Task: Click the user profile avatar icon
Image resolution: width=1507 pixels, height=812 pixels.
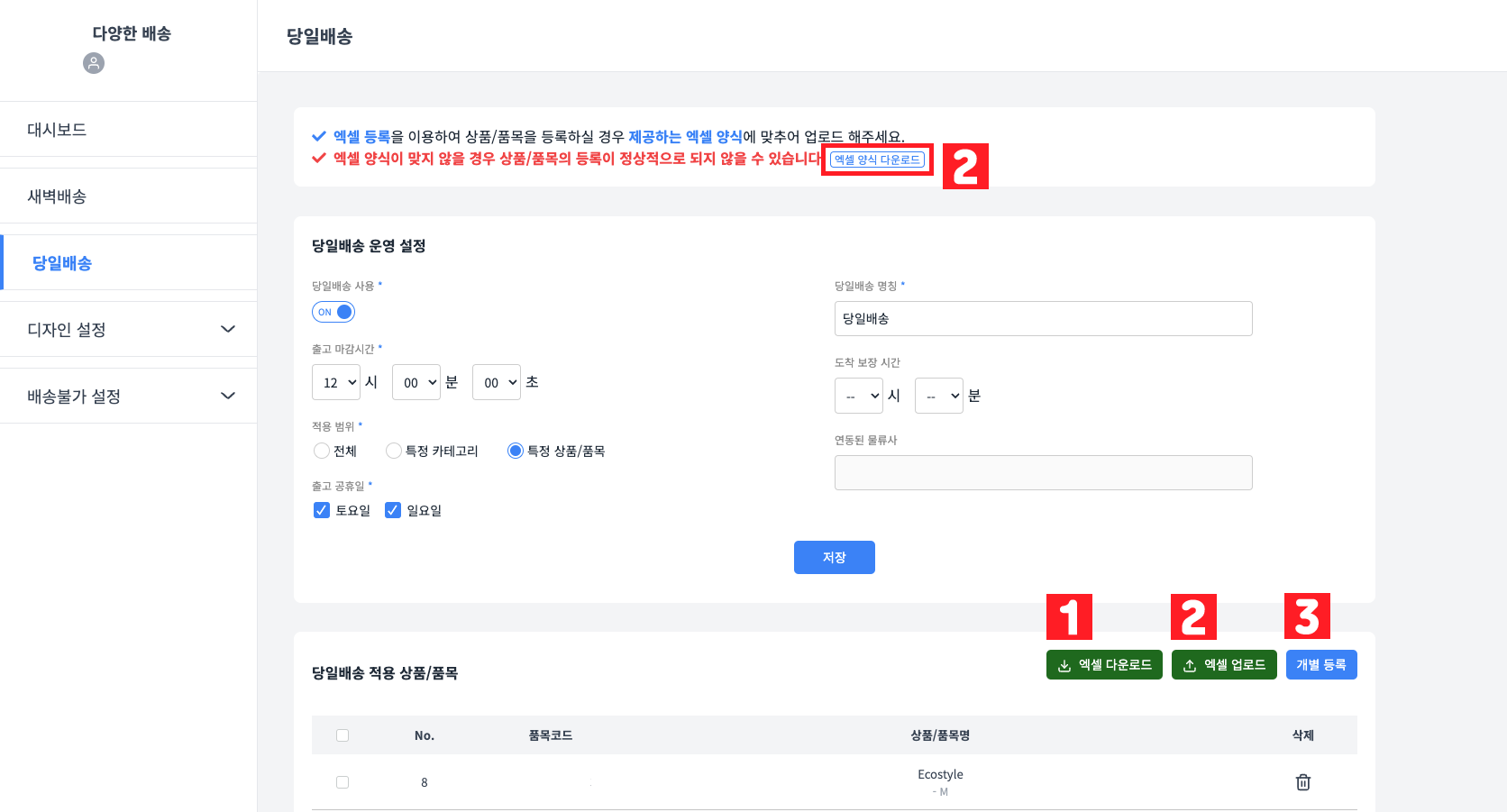Action: 94,63
